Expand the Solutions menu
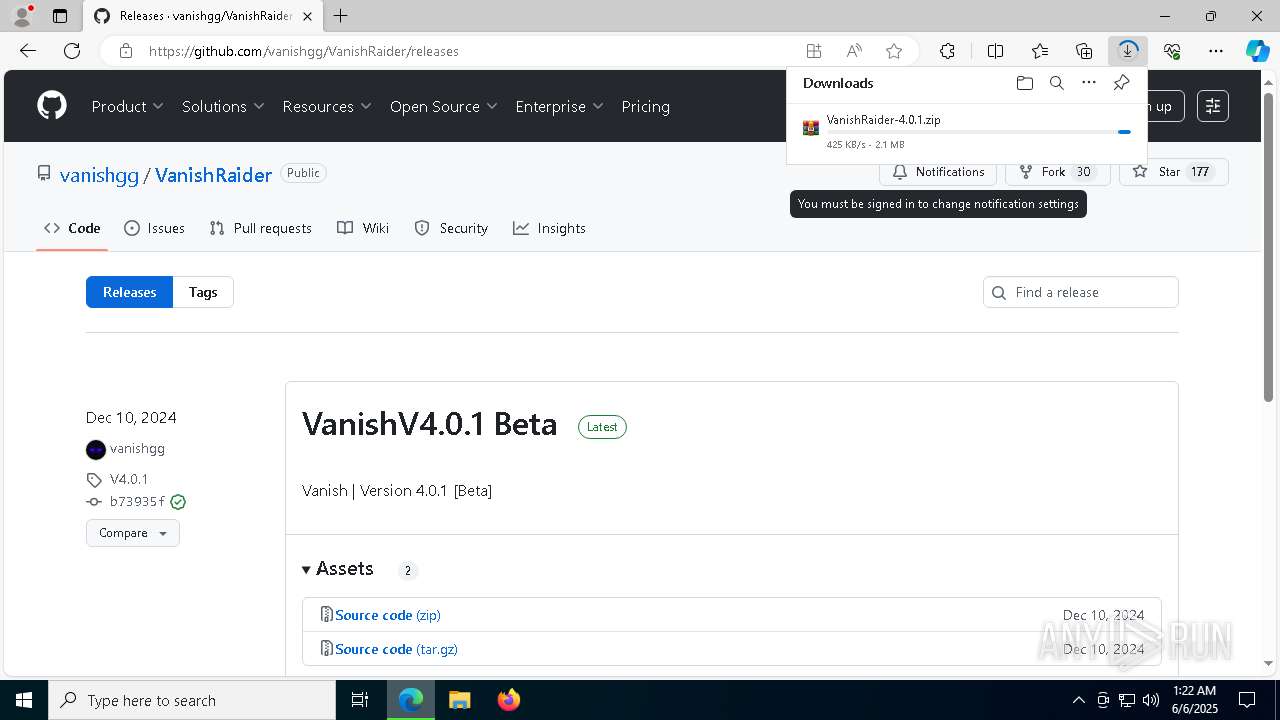The width and height of the screenshot is (1280, 720). [x=223, y=106]
